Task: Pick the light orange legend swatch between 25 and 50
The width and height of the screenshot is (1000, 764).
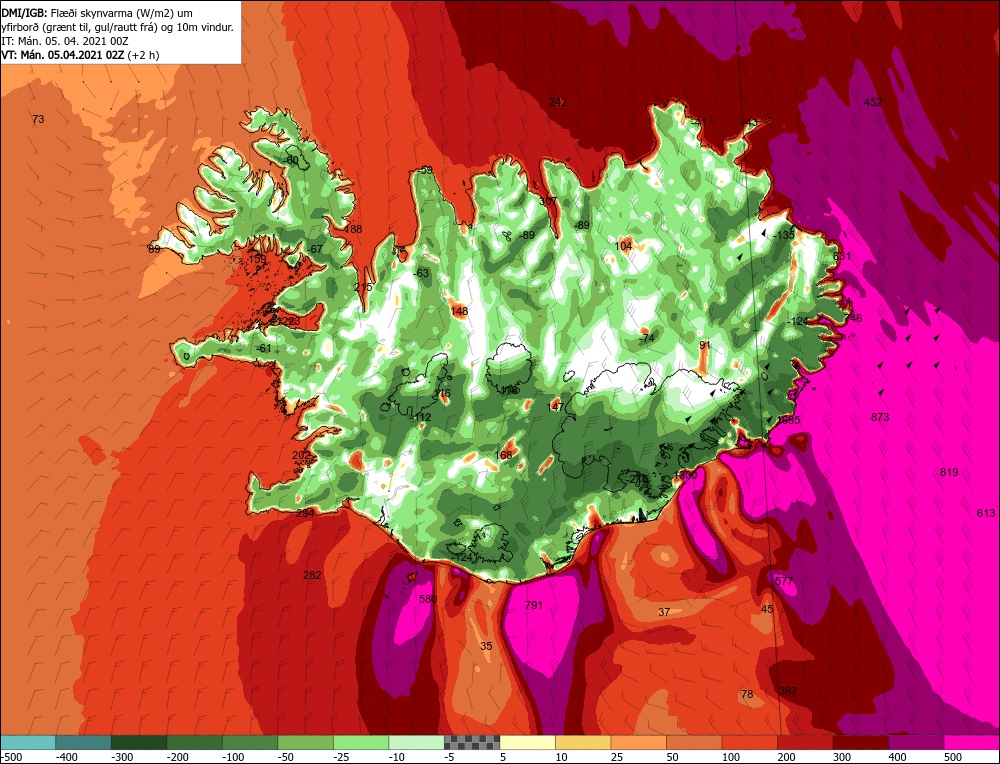Action: point(638,742)
